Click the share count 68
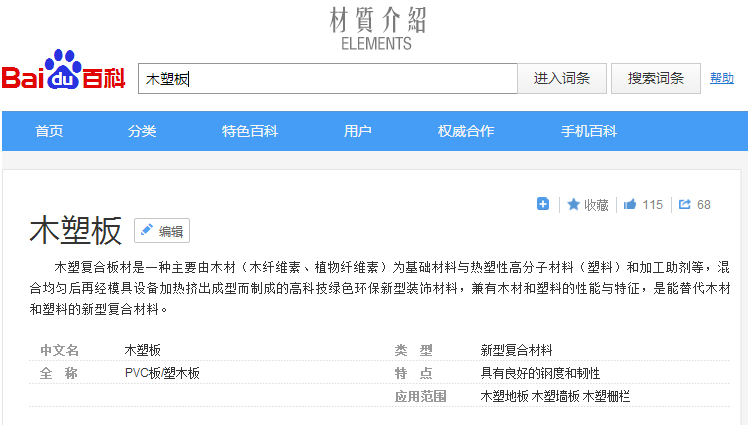The width and height of the screenshot is (750, 425). point(704,205)
